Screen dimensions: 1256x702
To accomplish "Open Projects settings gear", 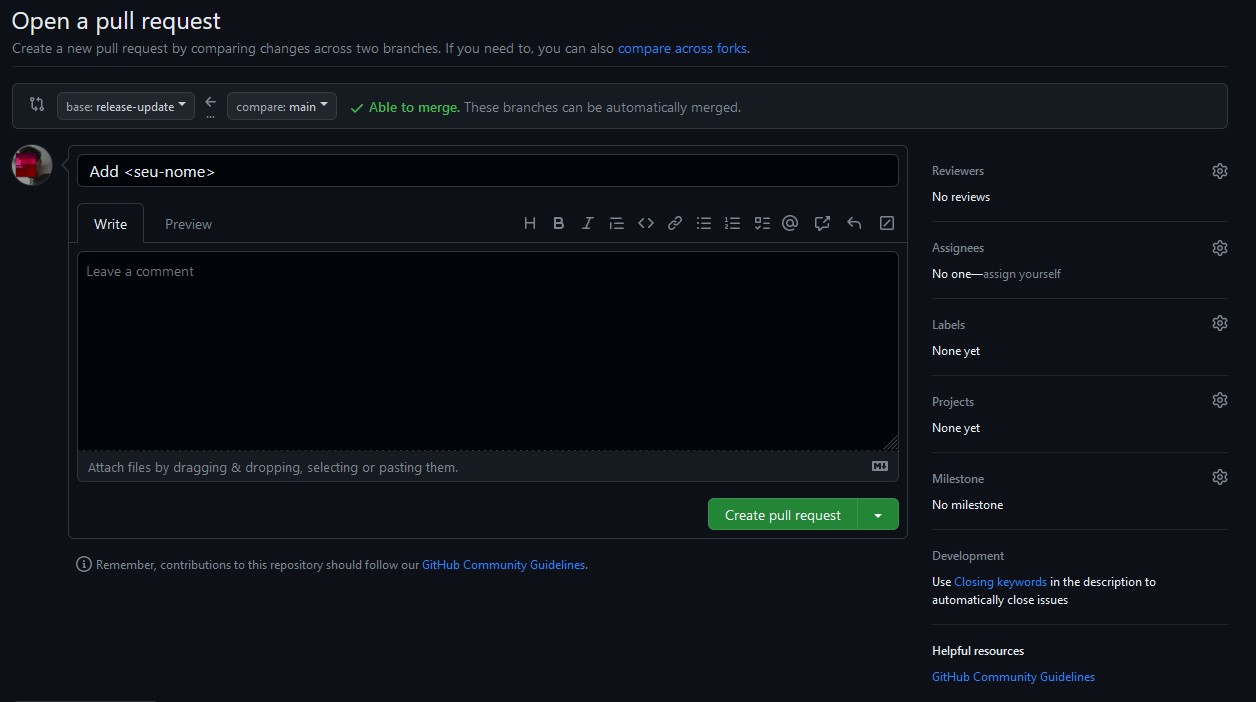I will coord(1219,400).
